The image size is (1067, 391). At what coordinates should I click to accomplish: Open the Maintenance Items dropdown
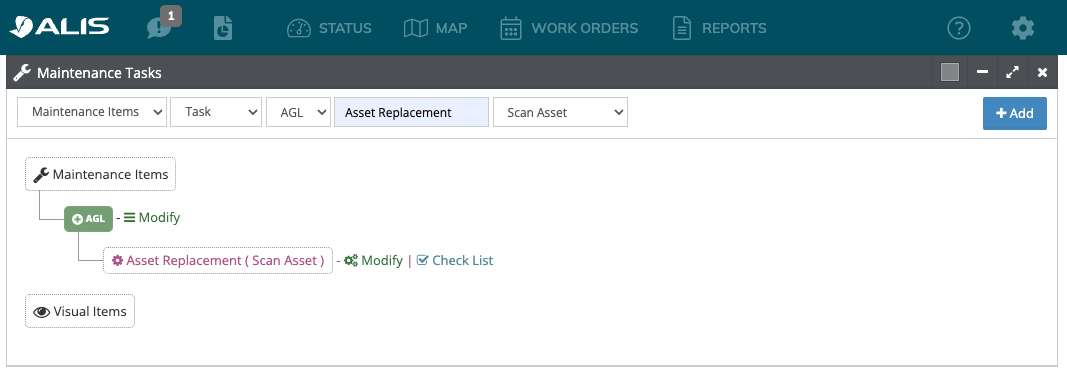(x=92, y=112)
